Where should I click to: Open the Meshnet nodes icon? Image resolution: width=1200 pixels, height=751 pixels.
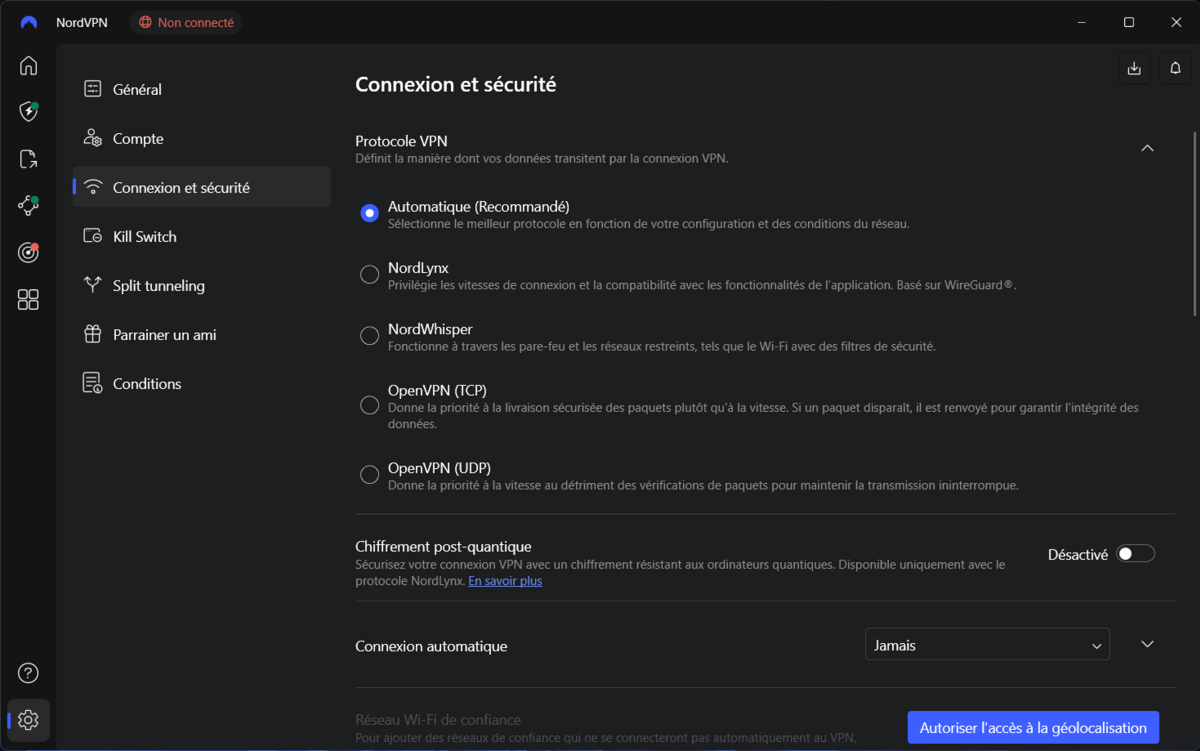tap(28, 205)
